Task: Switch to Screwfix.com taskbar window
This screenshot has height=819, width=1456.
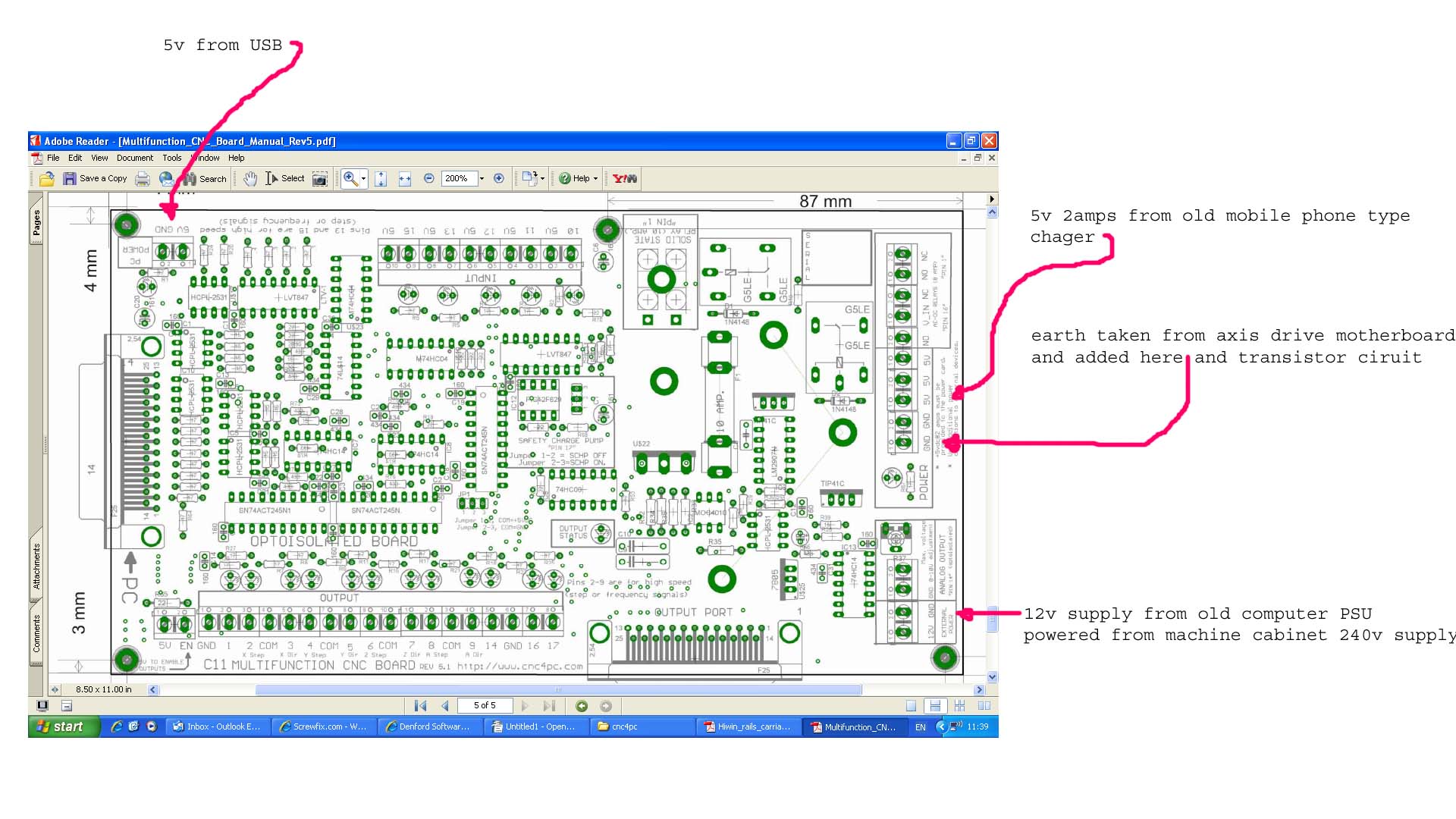Action: coord(324,726)
